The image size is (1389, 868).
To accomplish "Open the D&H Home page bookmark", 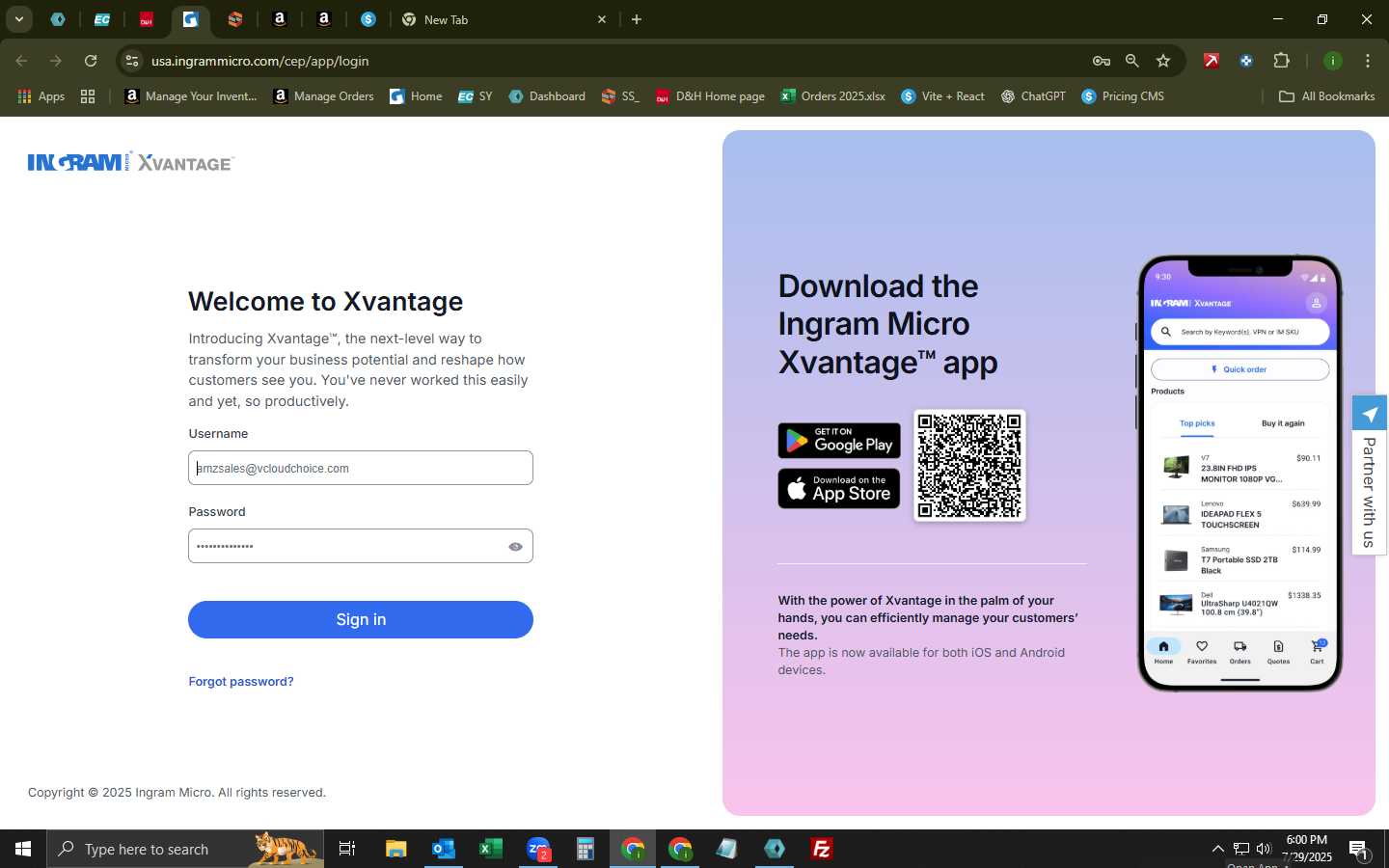I will click(x=710, y=96).
